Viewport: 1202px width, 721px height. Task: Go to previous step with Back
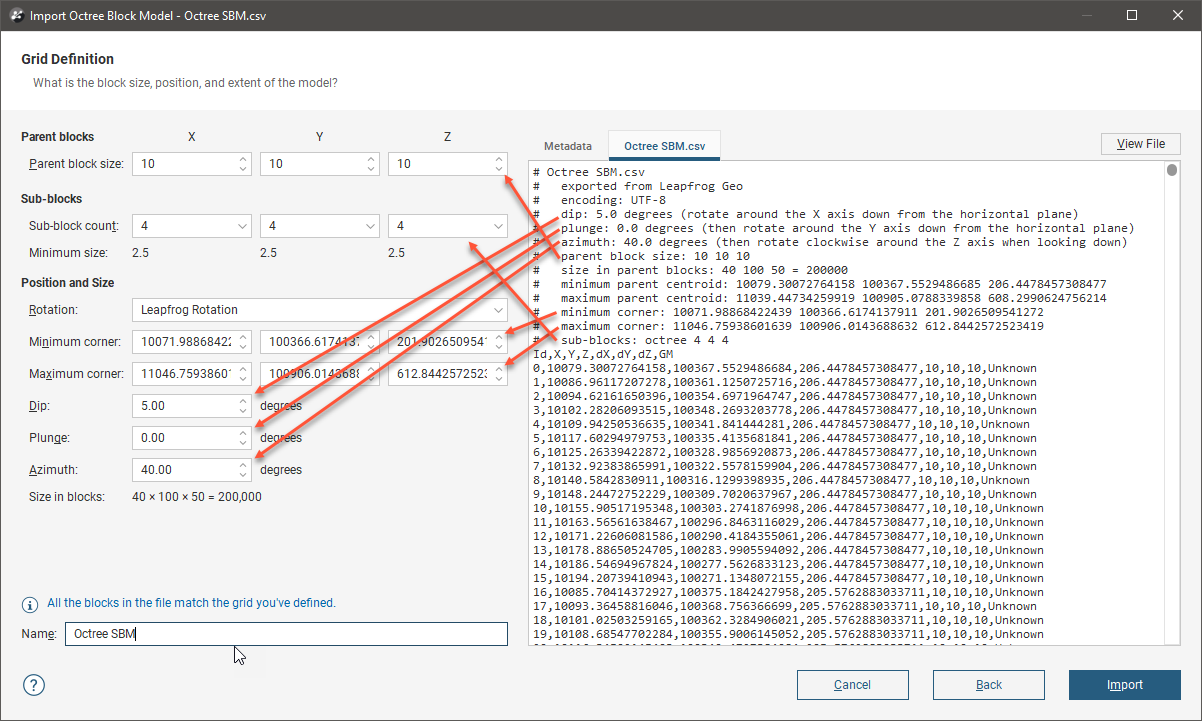click(x=988, y=685)
